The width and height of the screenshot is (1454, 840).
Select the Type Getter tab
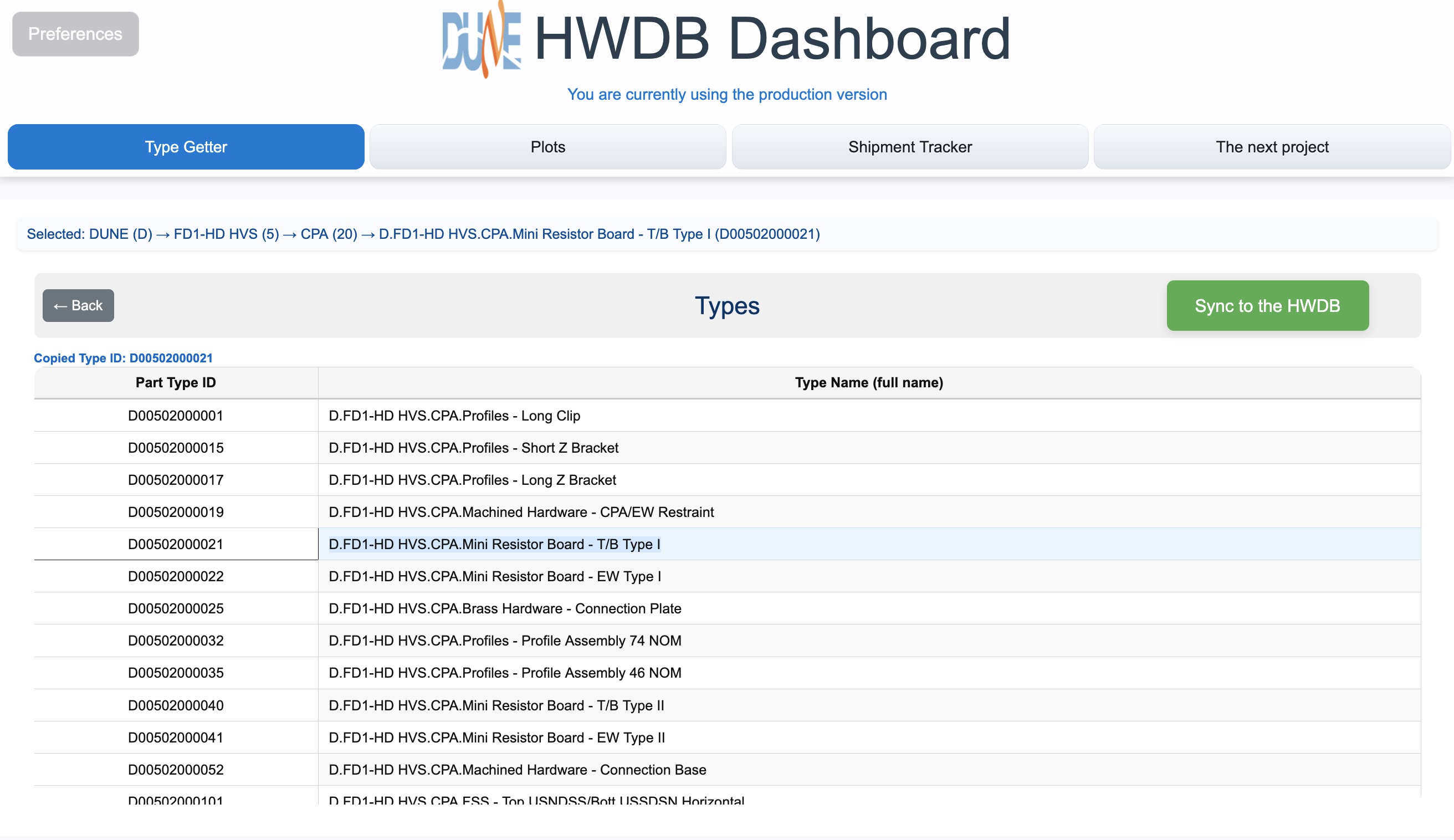point(186,147)
